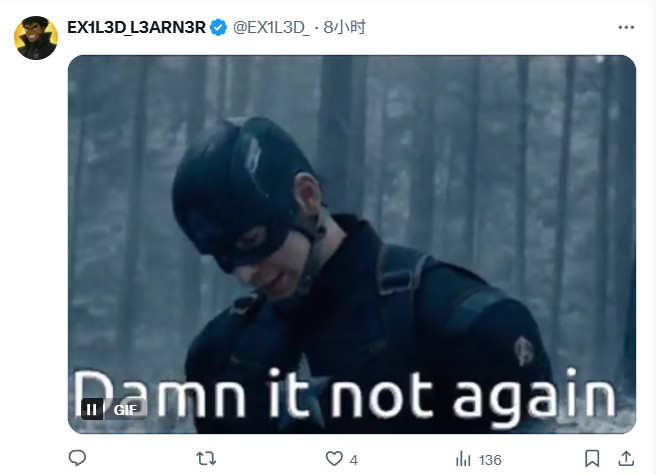Image resolution: width=666 pixels, height=475 pixels.
Task: Click the like count of 4
Action: click(x=354, y=460)
